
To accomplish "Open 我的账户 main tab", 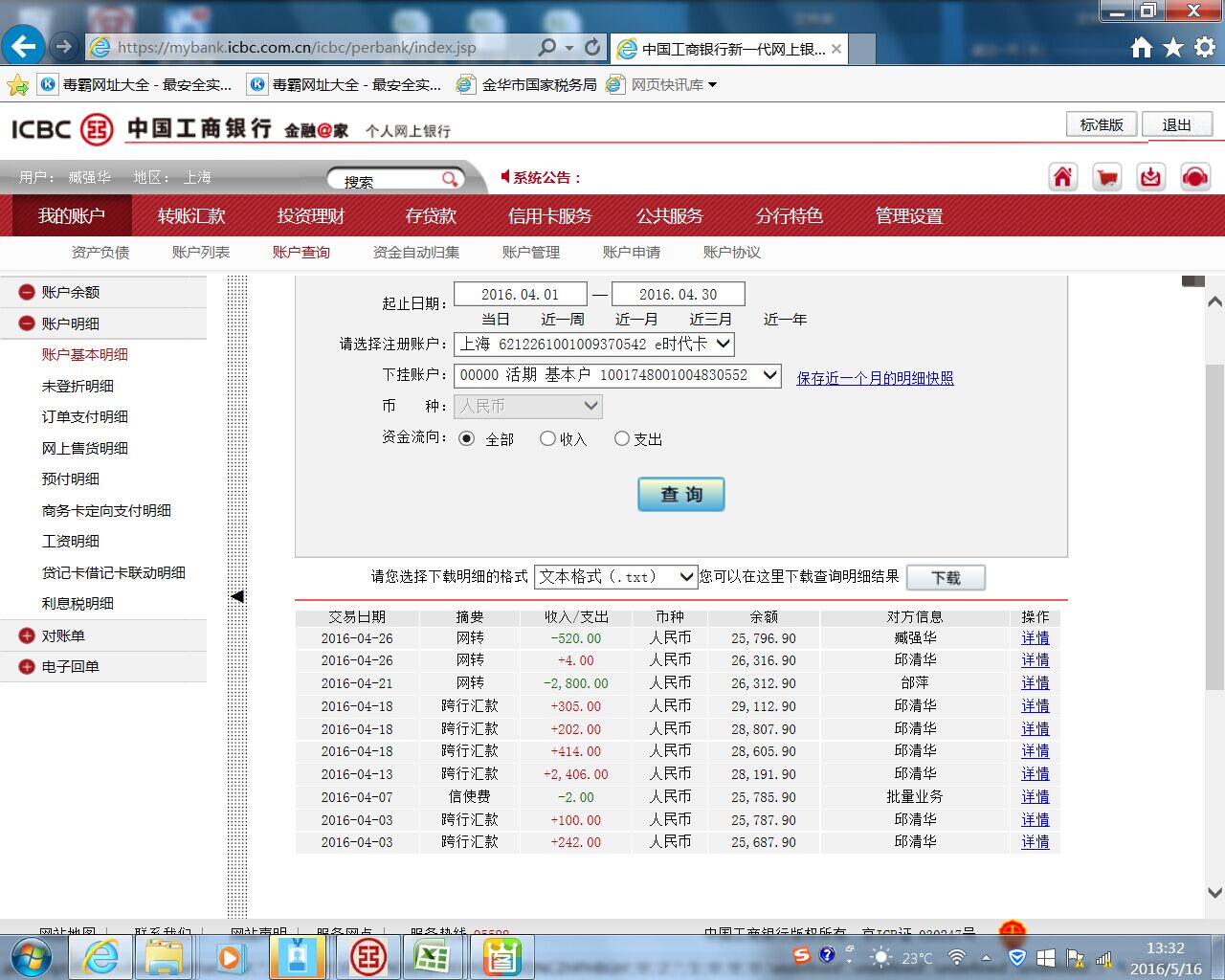I will (72, 216).
